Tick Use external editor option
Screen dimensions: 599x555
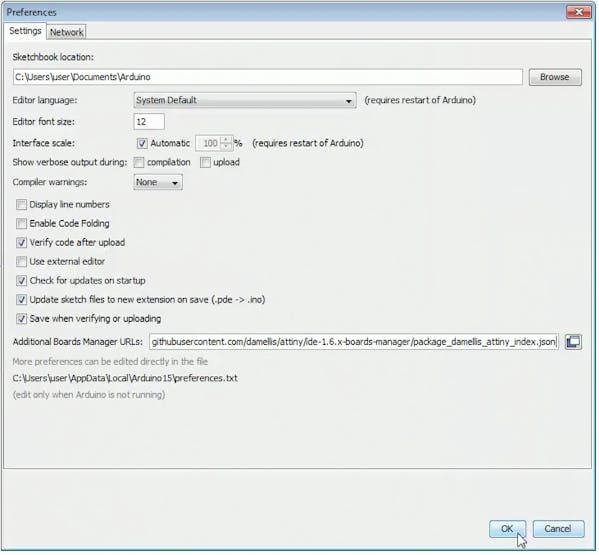click(21, 262)
